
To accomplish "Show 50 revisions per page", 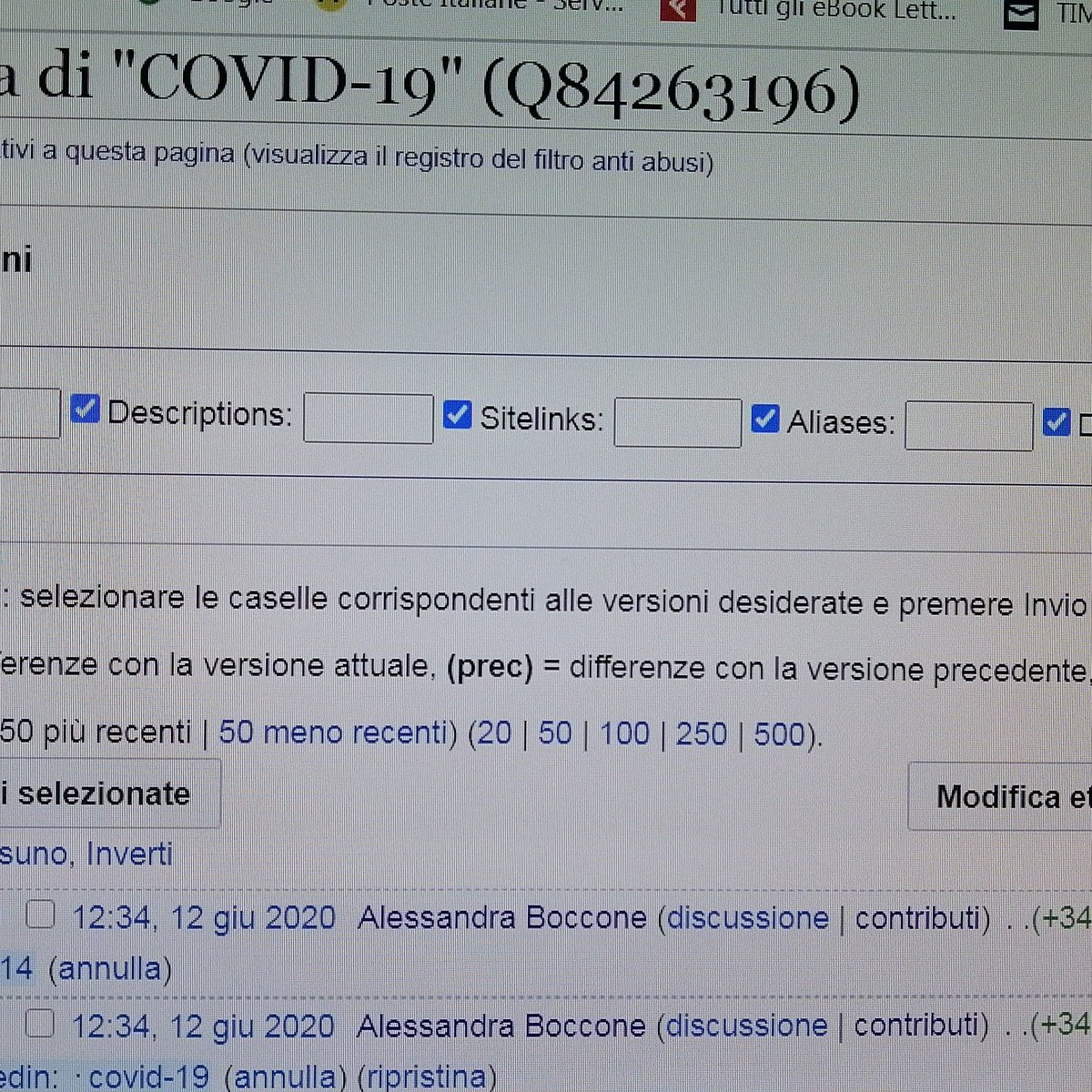I will tap(555, 733).
